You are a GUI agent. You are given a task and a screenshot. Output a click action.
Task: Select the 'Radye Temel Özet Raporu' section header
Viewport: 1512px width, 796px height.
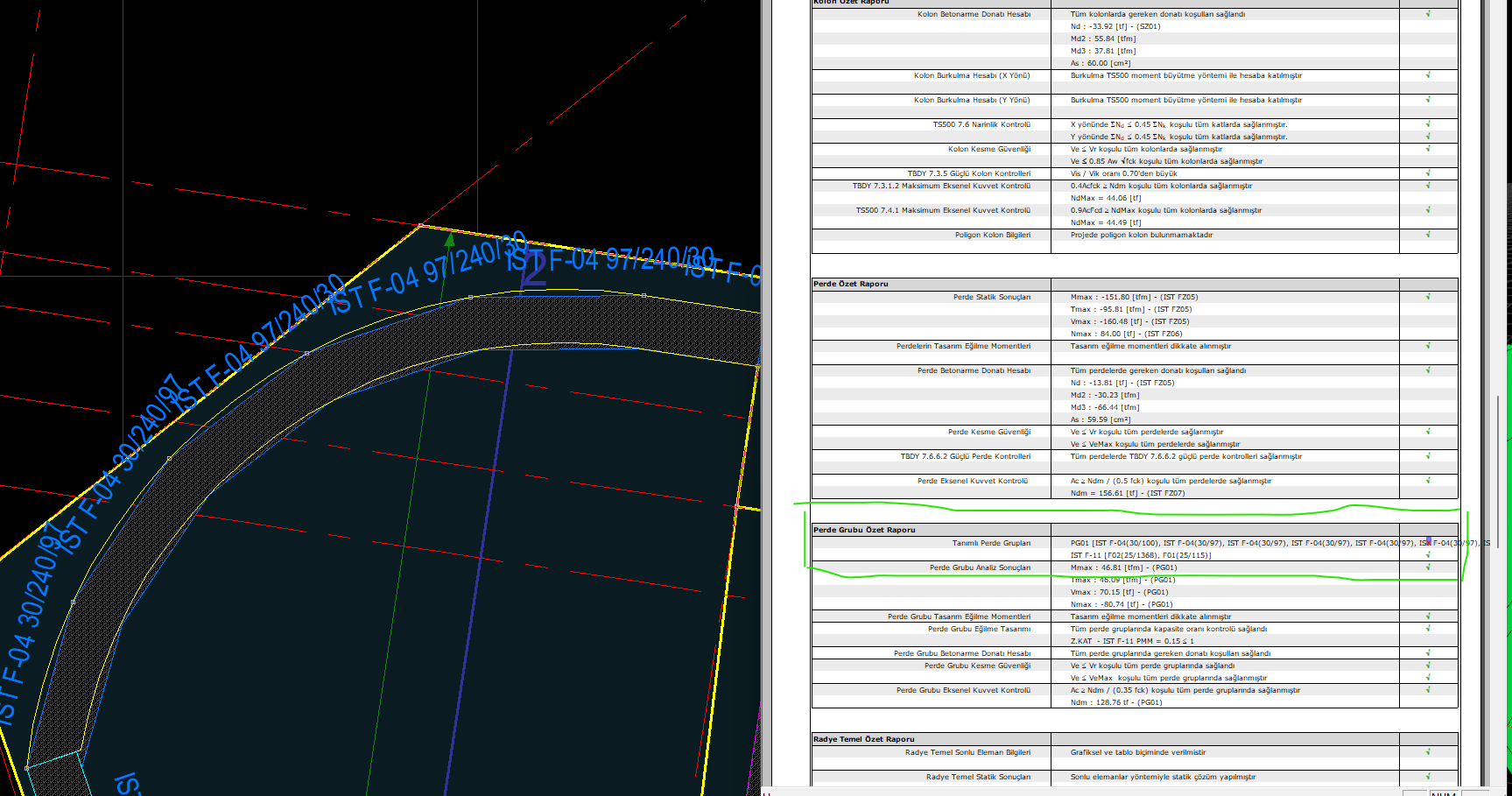point(864,739)
